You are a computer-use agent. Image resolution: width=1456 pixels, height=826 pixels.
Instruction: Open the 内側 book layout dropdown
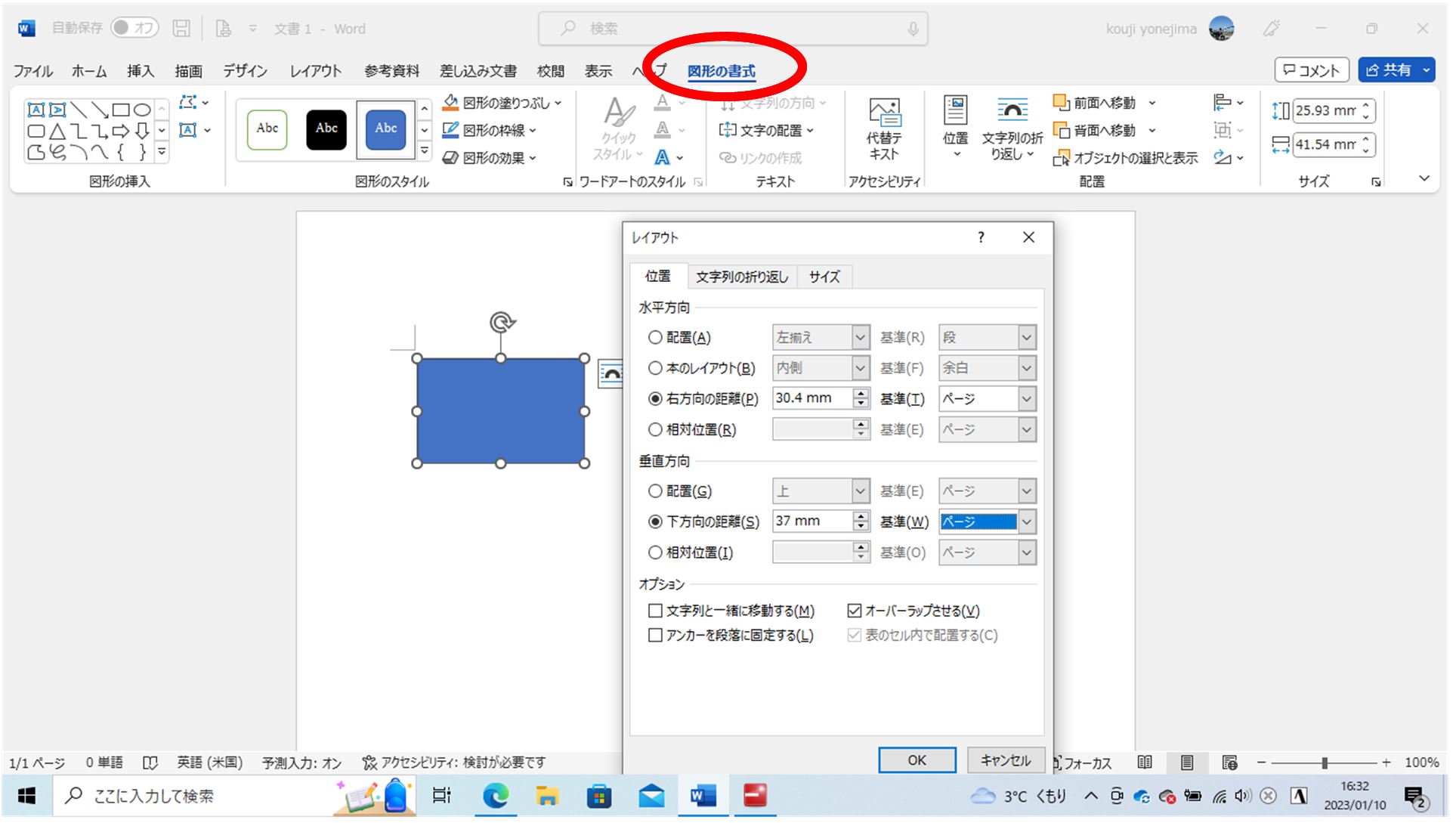tap(821, 368)
